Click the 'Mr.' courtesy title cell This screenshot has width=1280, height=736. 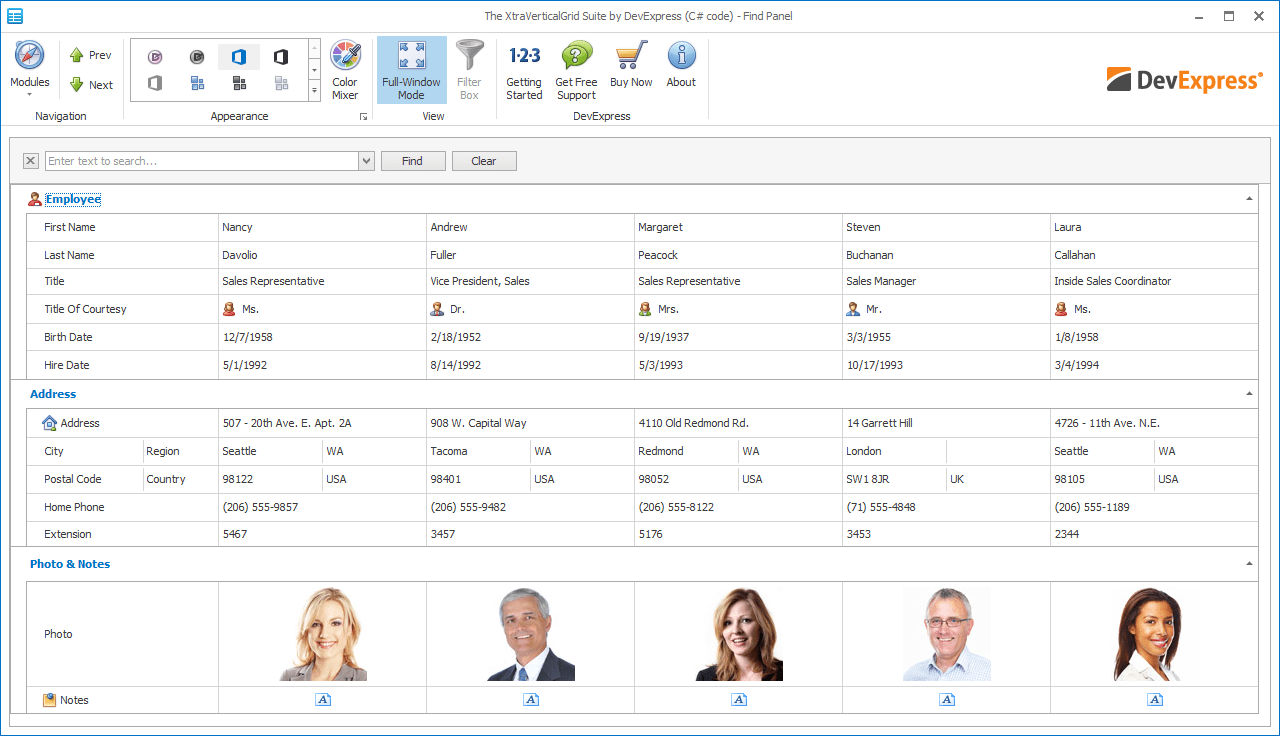(x=946, y=309)
